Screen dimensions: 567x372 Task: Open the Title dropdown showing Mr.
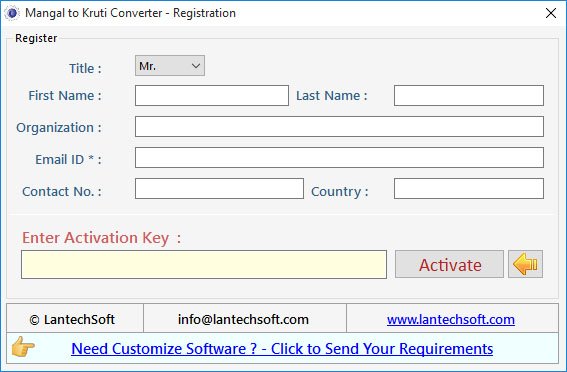[170, 66]
